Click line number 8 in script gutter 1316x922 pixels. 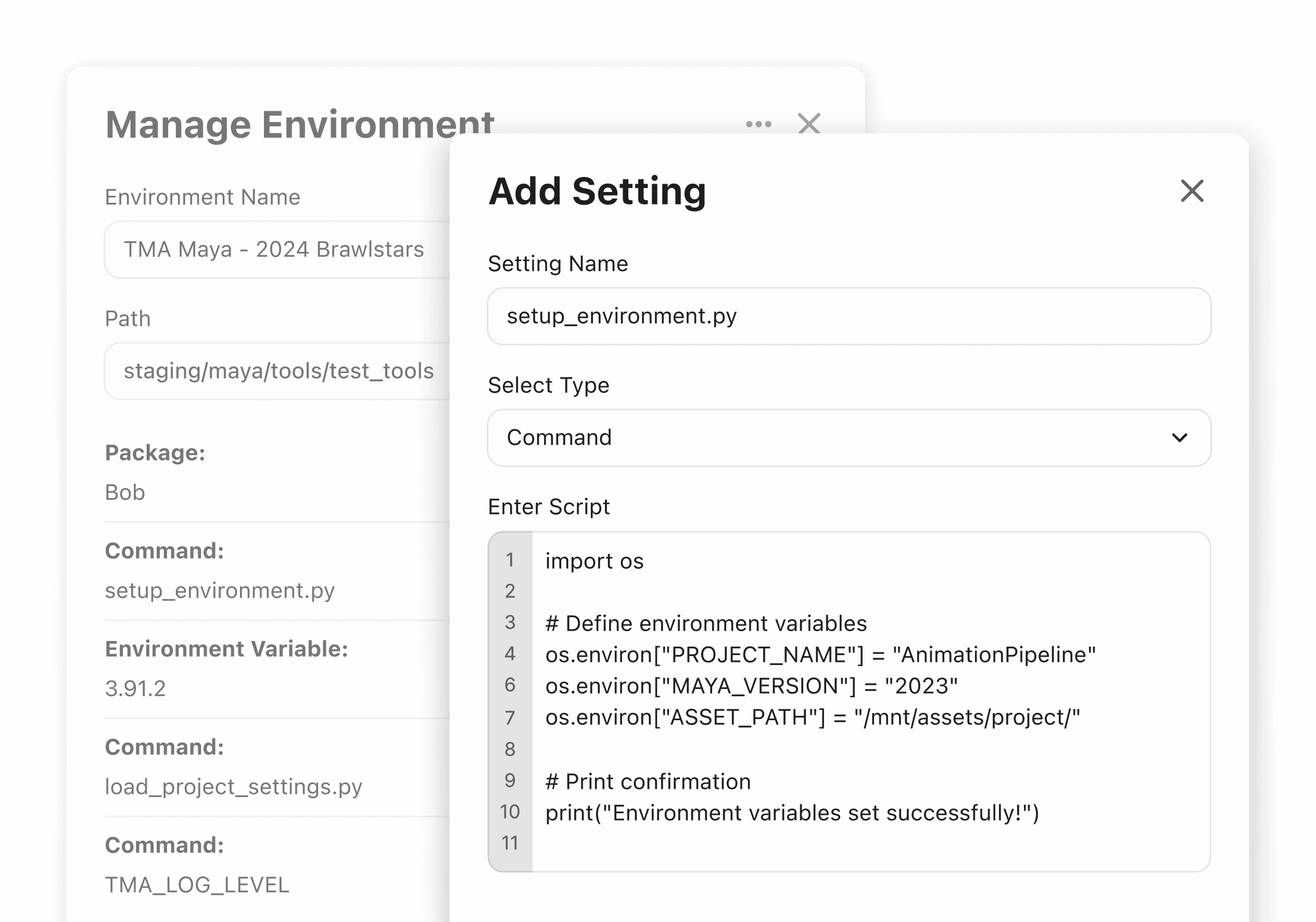[510, 750]
